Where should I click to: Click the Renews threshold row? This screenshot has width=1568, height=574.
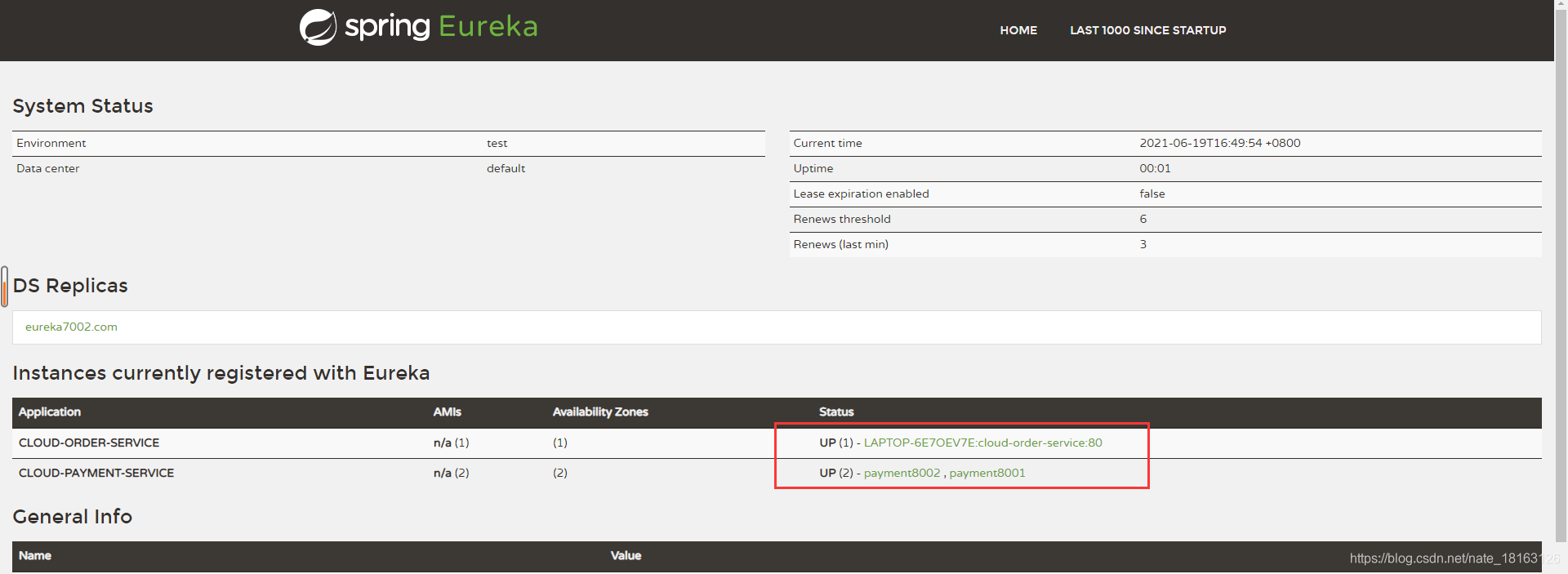1165,219
